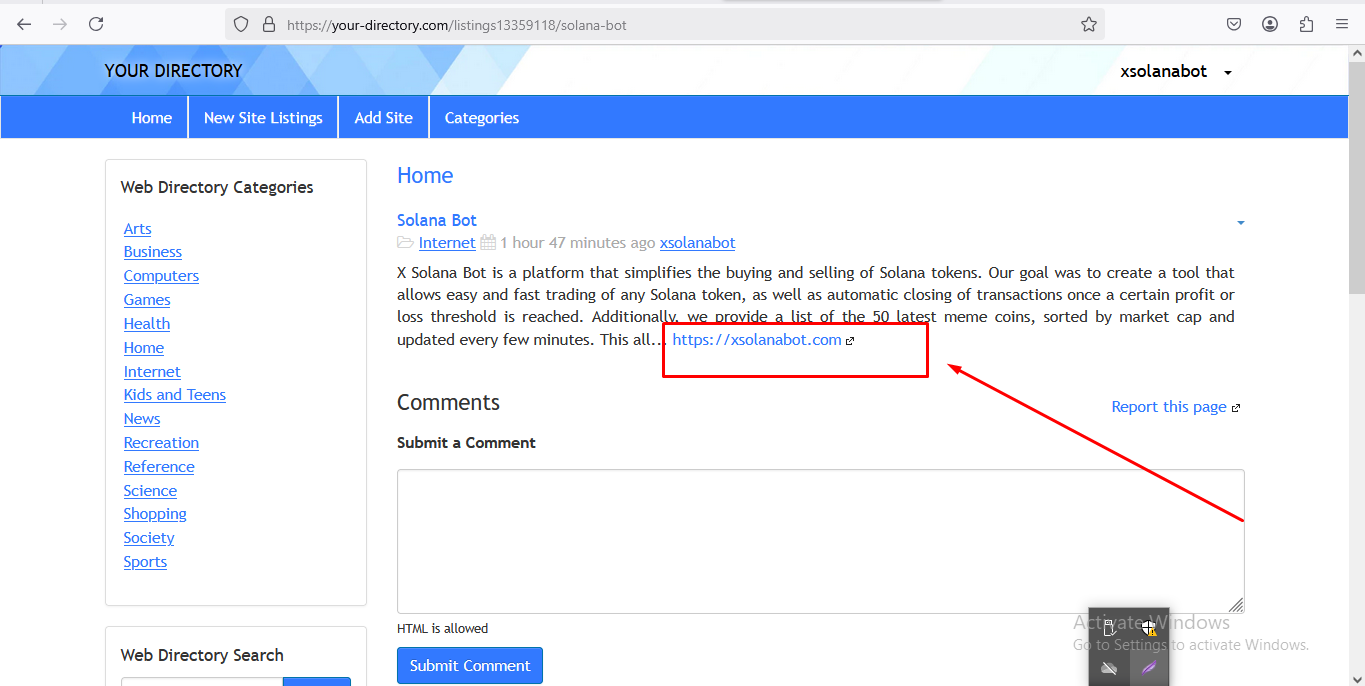
Task: Open the Extensions puzzle icon
Action: point(1306,24)
